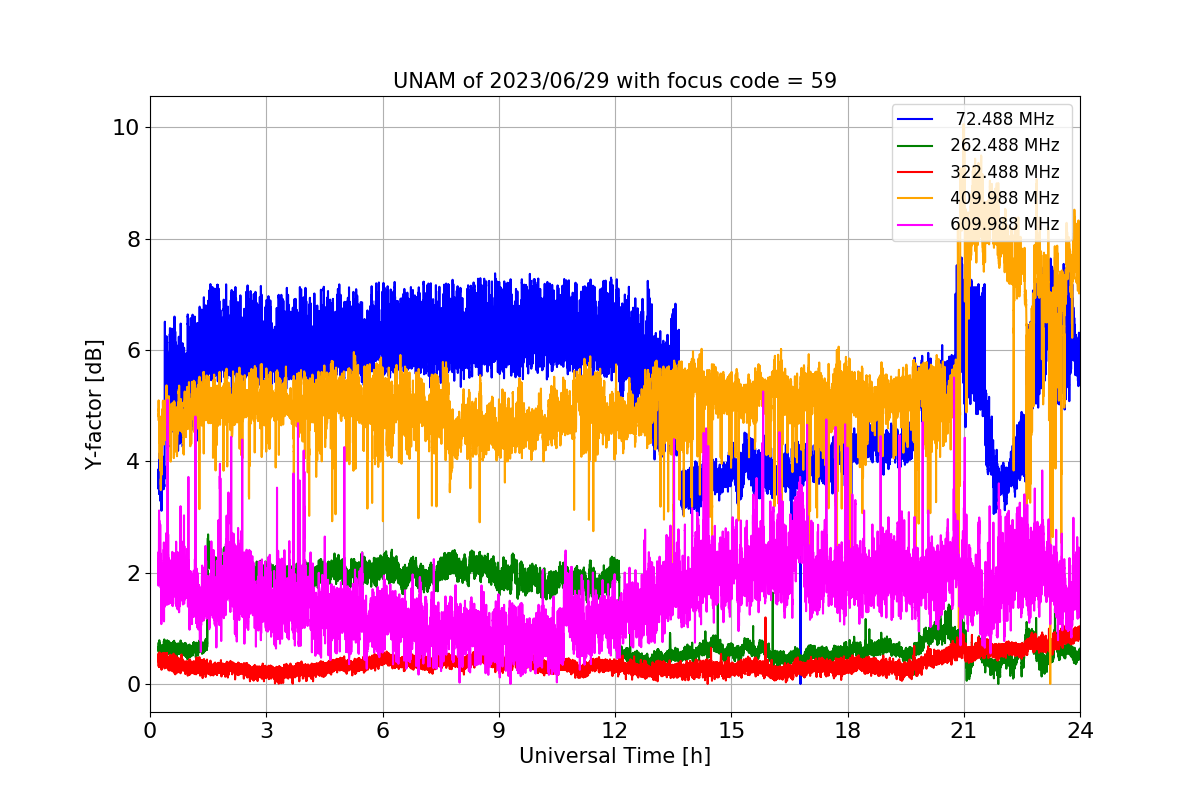Click x-axis tick label '15'
The image size is (1200, 800).
(x=731, y=730)
